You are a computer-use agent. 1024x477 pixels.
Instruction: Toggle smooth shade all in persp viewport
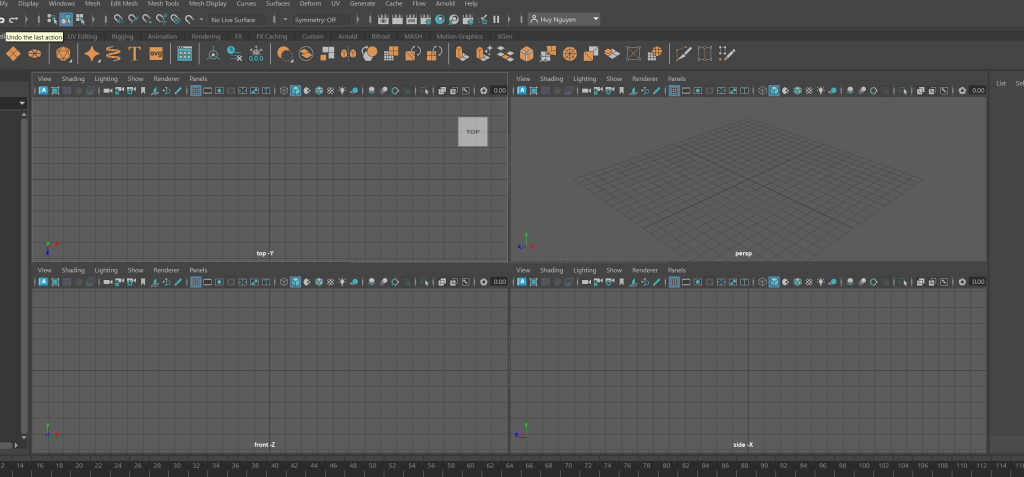coord(774,91)
